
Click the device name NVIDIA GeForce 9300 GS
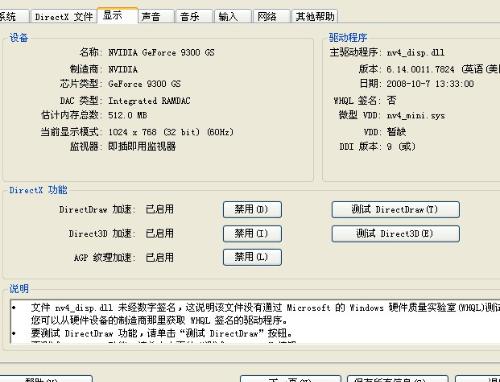(161, 52)
